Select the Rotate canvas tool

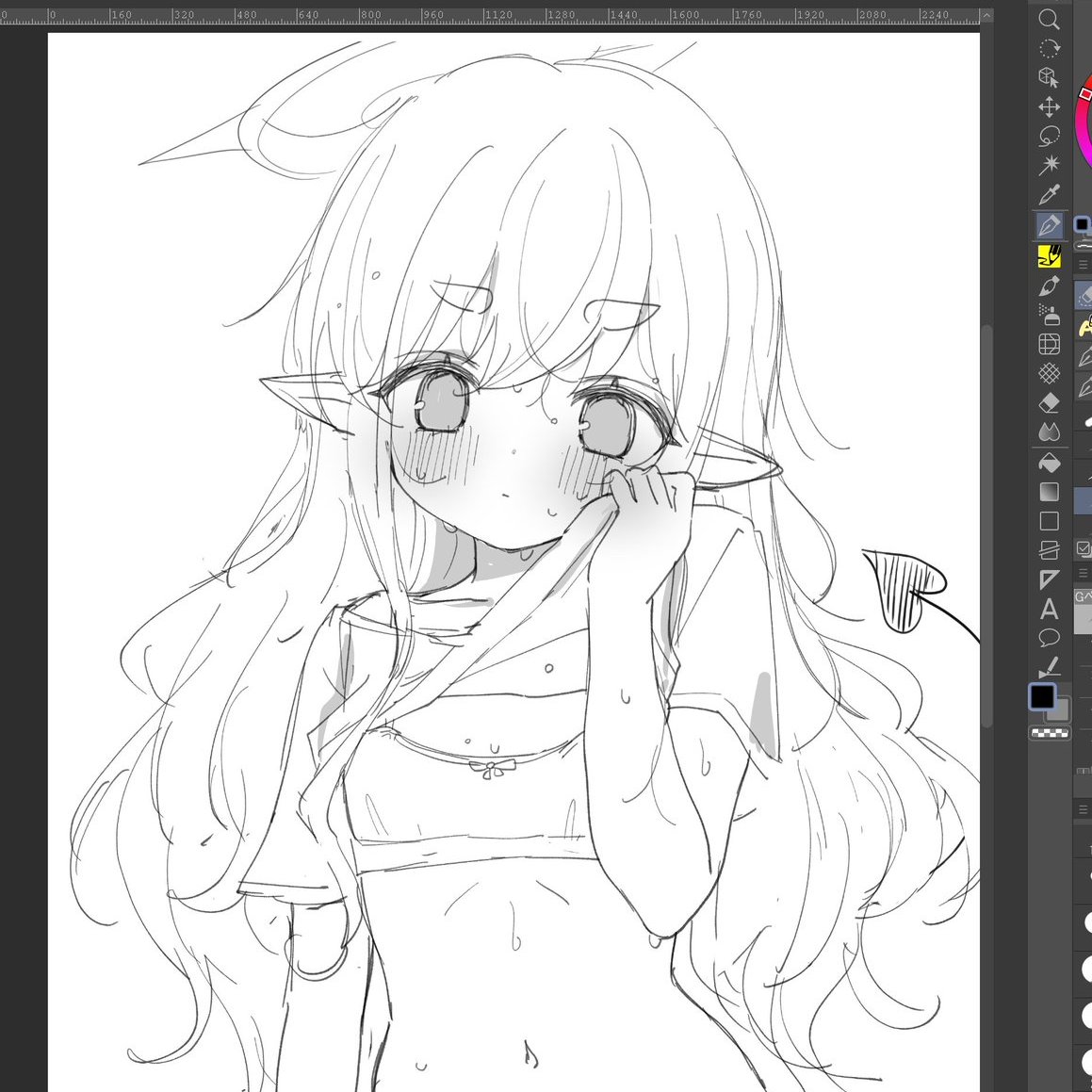pyautogui.click(x=1049, y=48)
